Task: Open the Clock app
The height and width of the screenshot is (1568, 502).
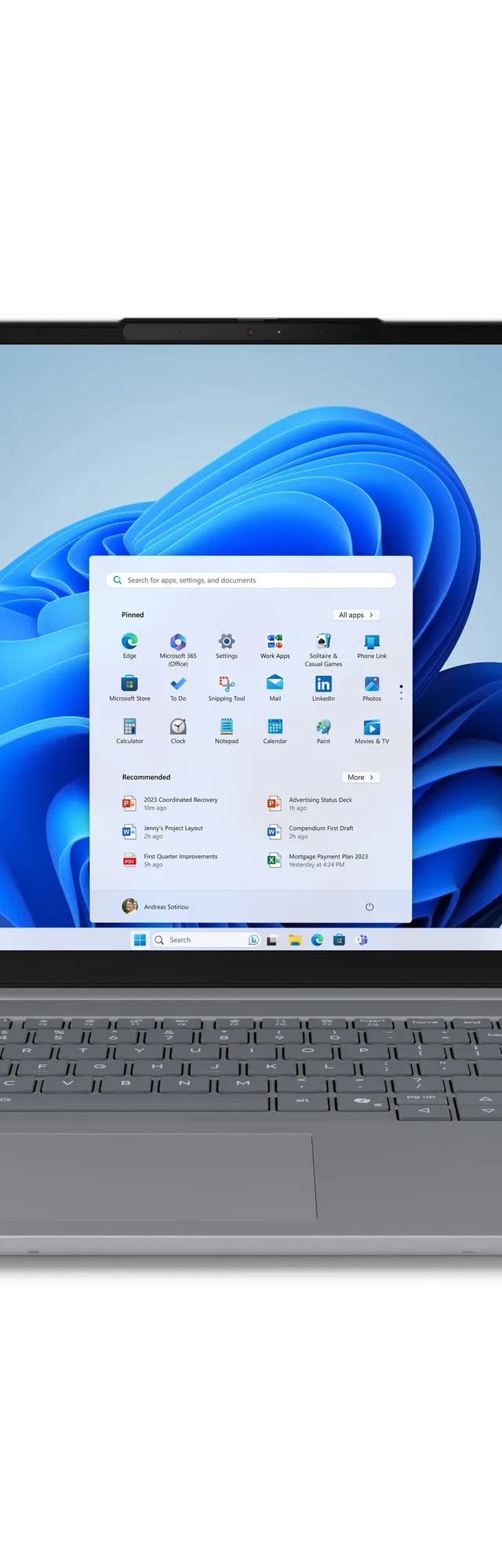Action: pos(178,730)
